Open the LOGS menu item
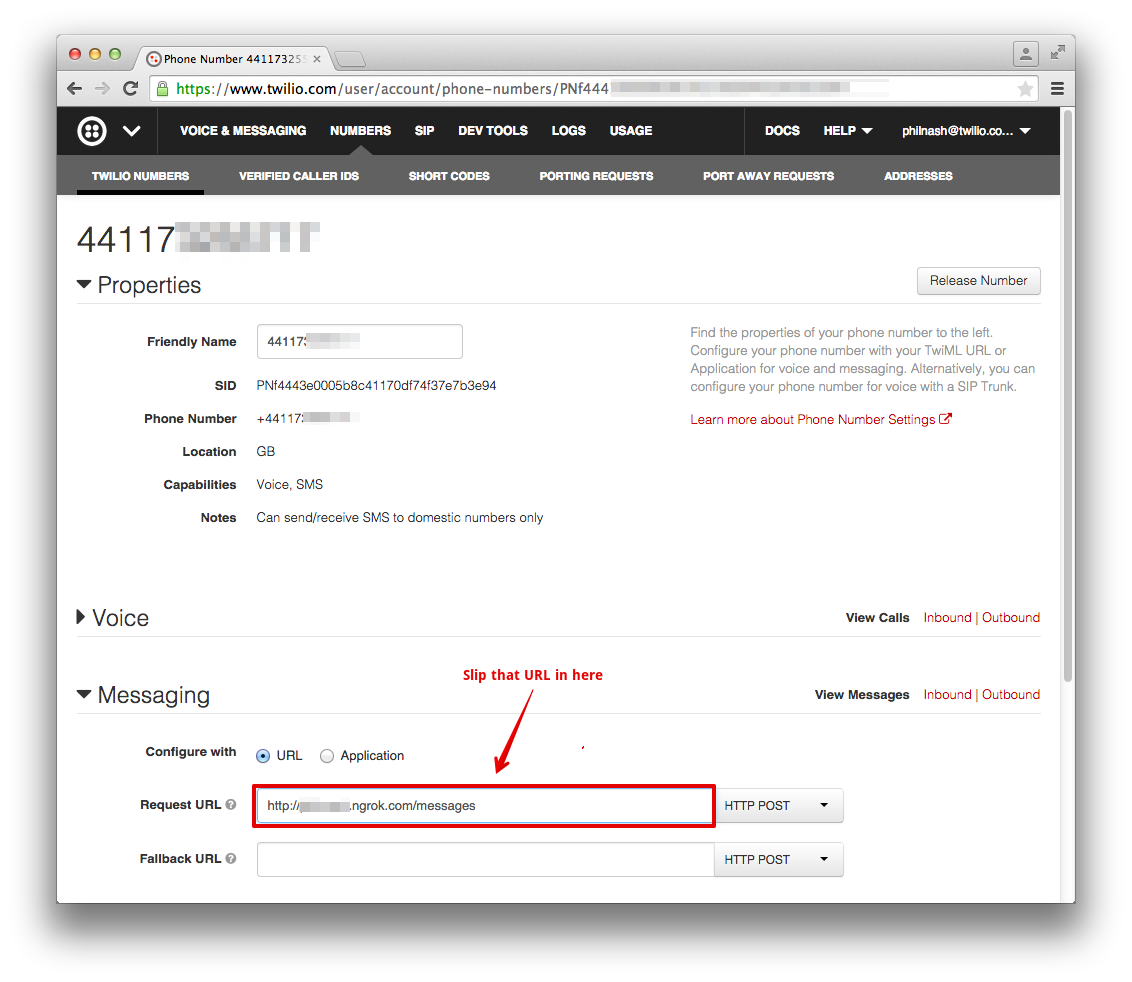The height and width of the screenshot is (982, 1132). (569, 131)
